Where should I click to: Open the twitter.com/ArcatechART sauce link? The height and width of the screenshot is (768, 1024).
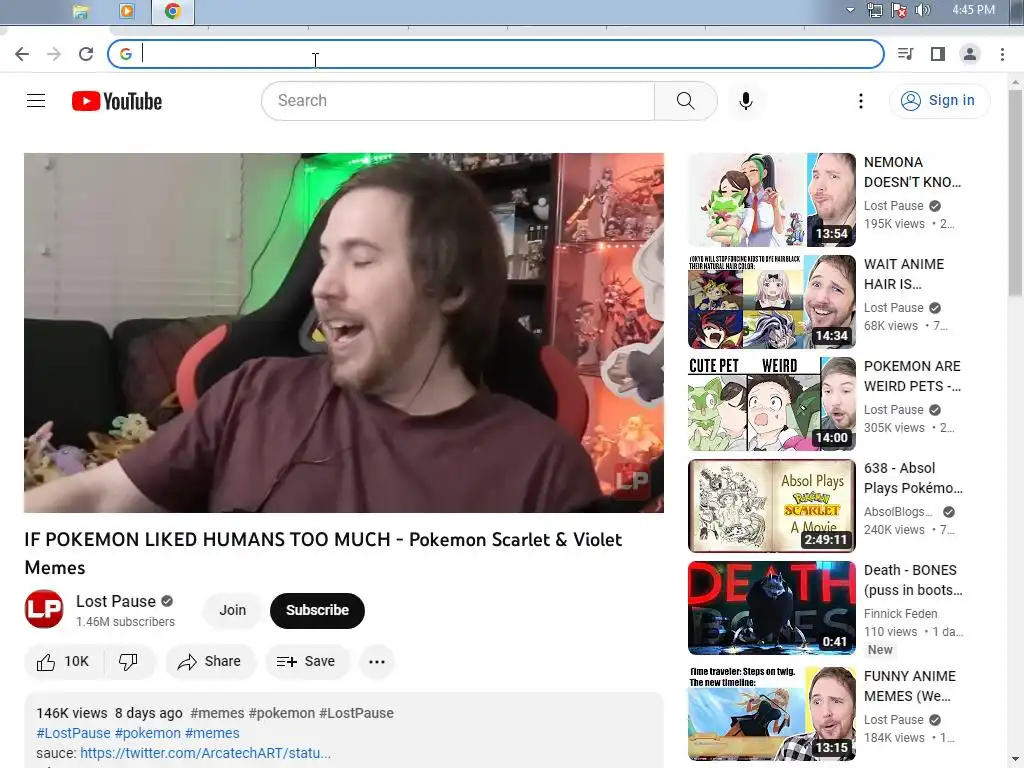coord(205,753)
